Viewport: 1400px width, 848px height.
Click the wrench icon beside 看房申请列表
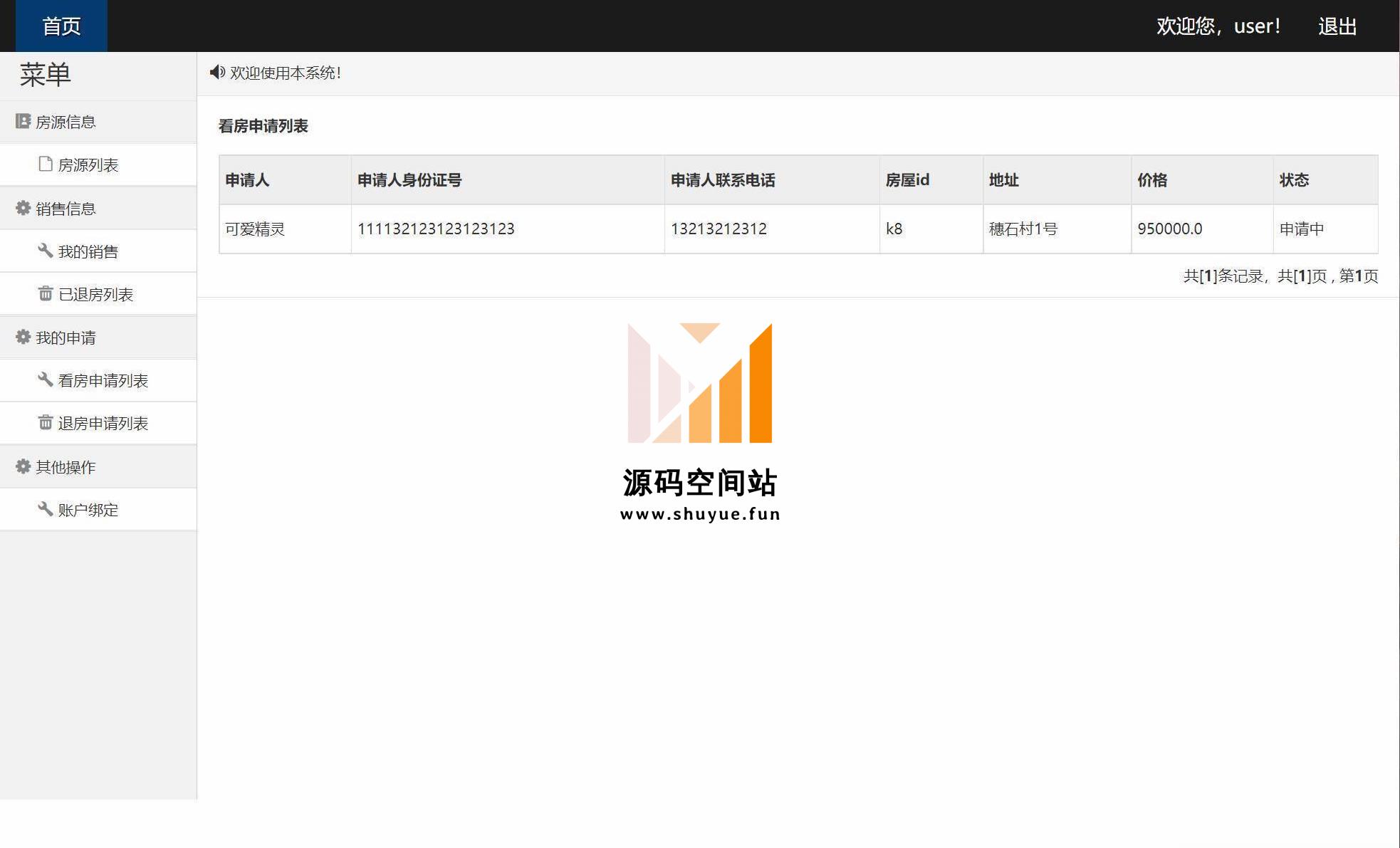pyautogui.click(x=46, y=379)
